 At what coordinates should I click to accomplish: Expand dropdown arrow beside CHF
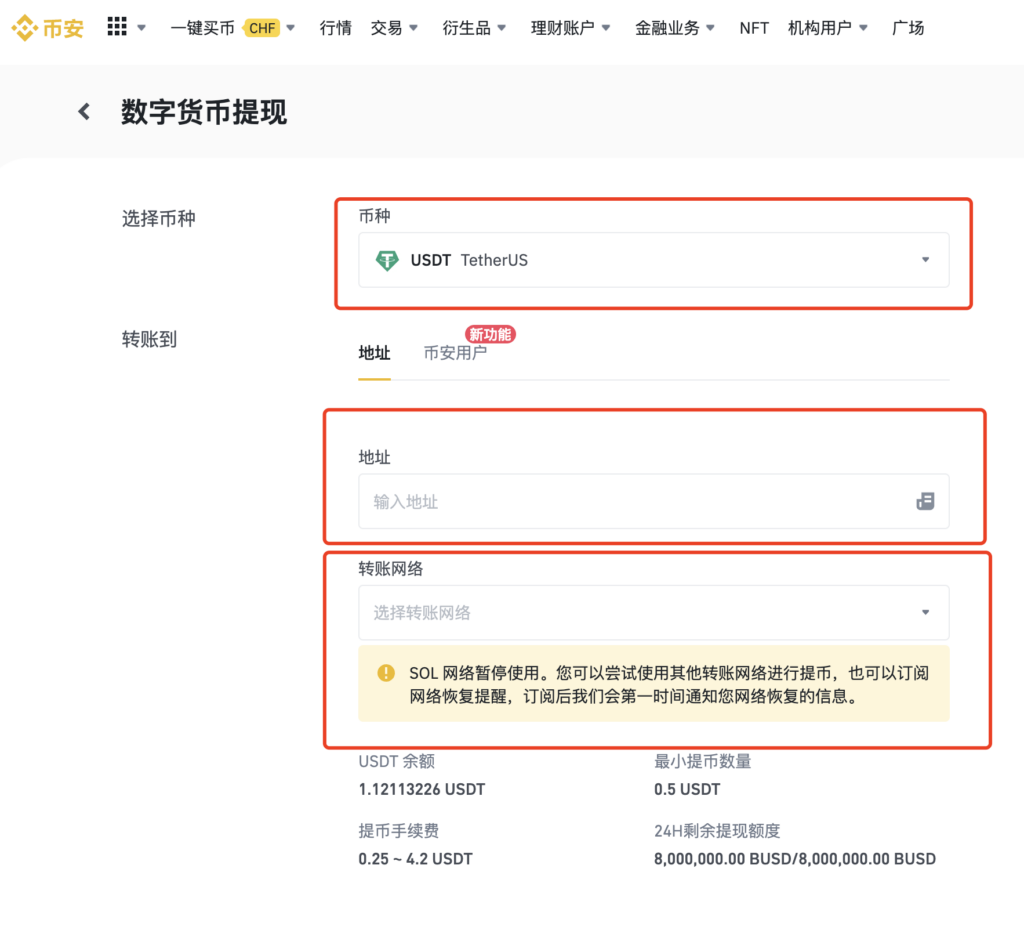coord(291,28)
